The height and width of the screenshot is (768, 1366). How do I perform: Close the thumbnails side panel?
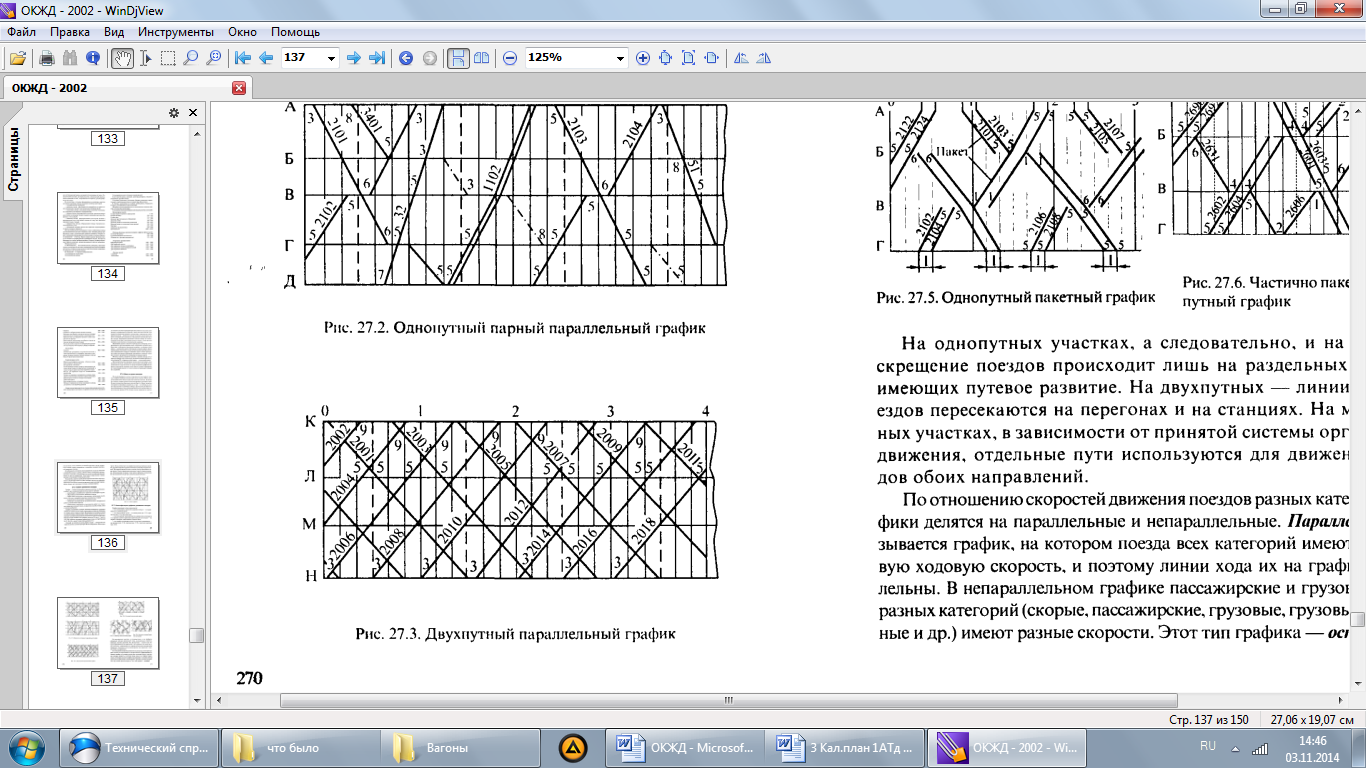click(x=192, y=113)
